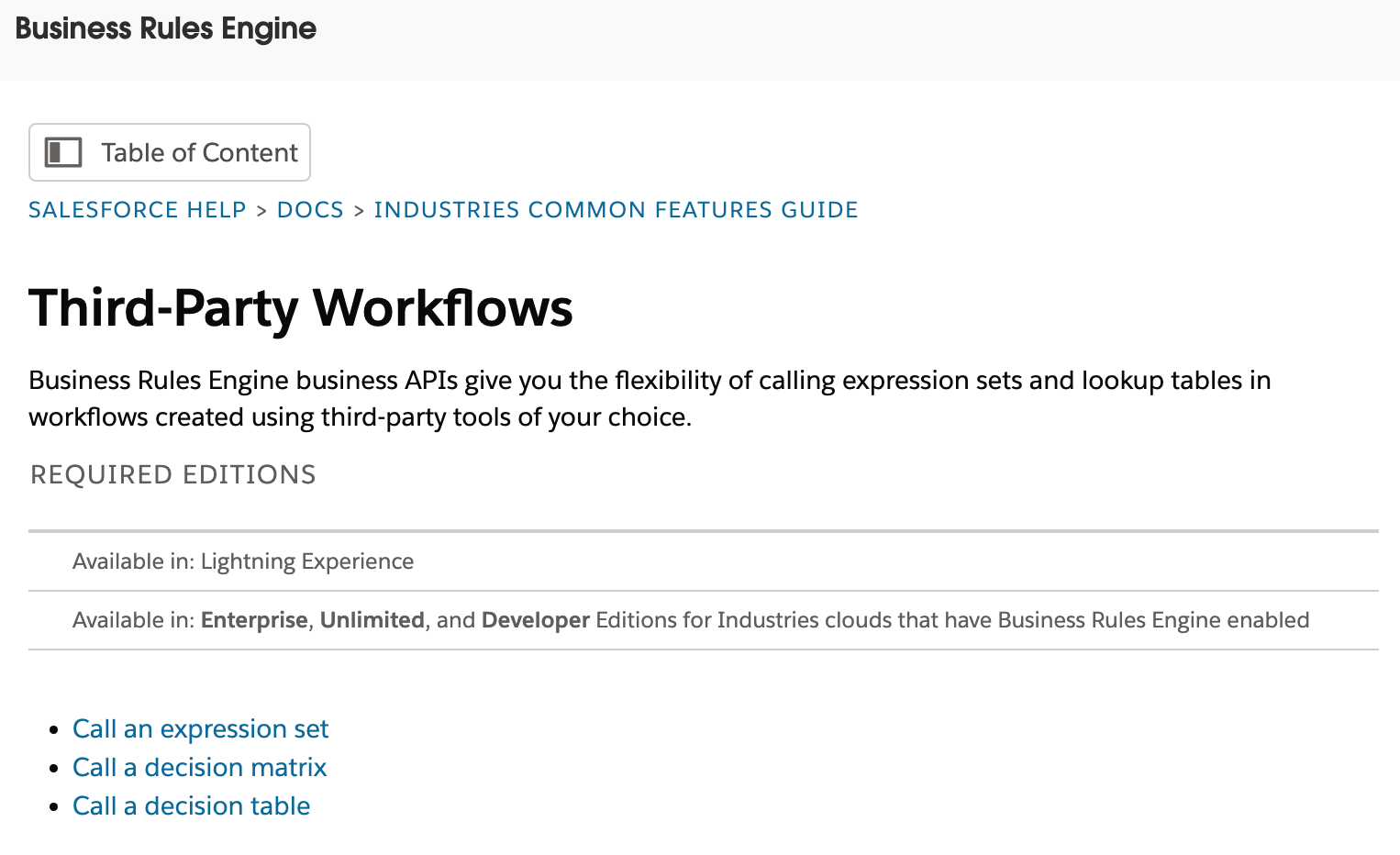Open the DOCS breadcrumb link
The height and width of the screenshot is (855, 1400).
point(310,209)
